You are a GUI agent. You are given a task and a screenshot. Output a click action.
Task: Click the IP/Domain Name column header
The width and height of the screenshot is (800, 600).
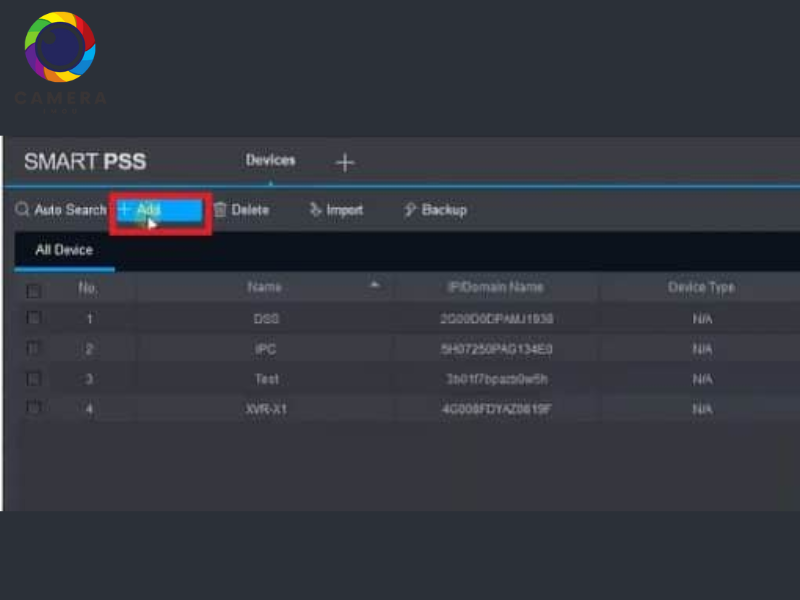click(x=496, y=287)
